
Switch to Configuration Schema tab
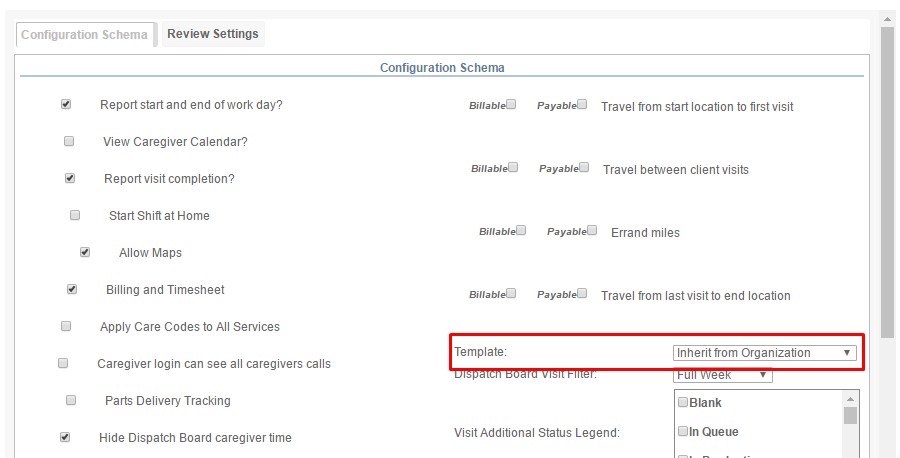coord(86,34)
